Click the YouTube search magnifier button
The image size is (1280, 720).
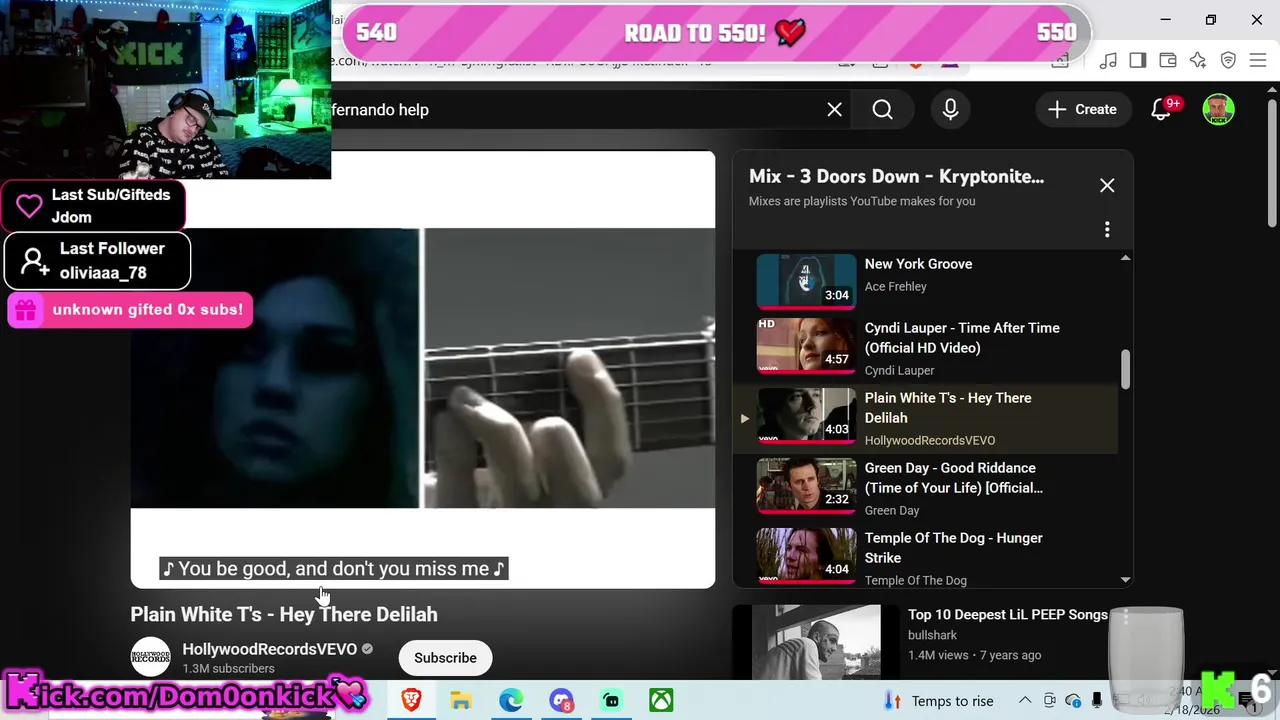[882, 109]
